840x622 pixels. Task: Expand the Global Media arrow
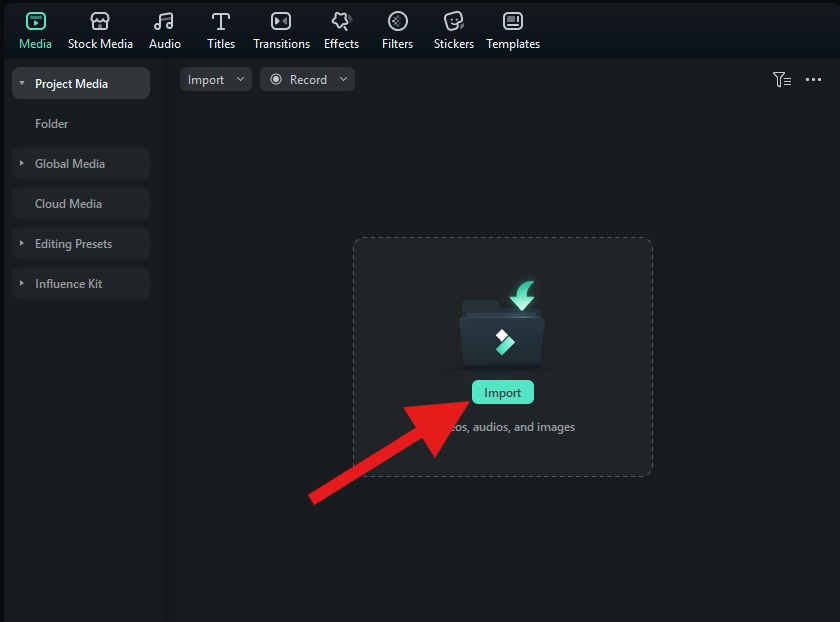pyautogui.click(x=22, y=163)
